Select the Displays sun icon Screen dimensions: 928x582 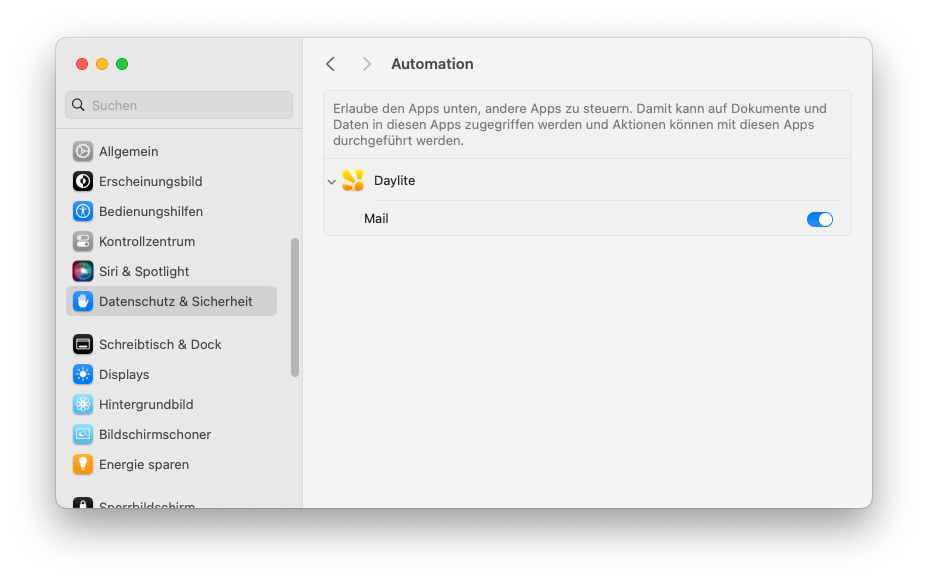(x=83, y=374)
